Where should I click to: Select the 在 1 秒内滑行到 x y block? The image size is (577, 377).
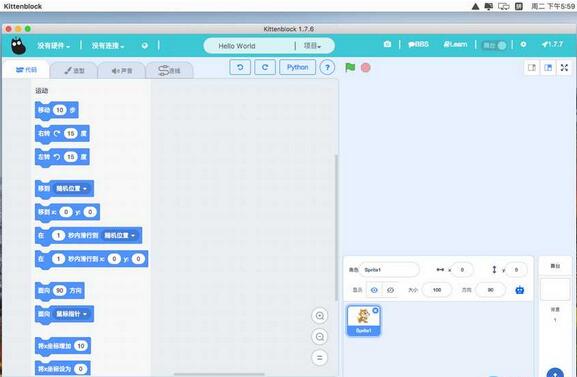point(92,260)
